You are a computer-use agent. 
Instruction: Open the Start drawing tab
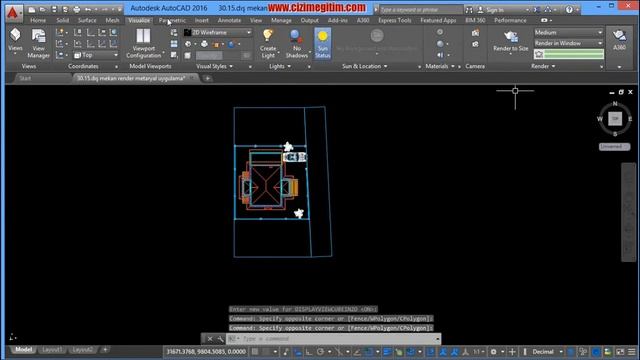[x=25, y=78]
